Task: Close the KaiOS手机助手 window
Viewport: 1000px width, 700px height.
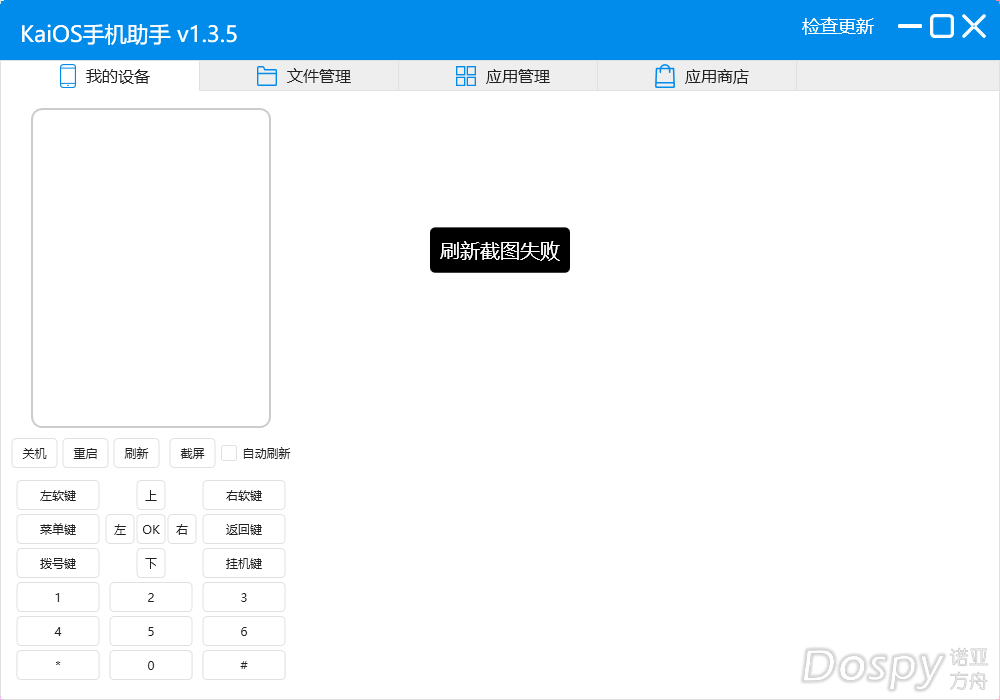Action: (974, 27)
